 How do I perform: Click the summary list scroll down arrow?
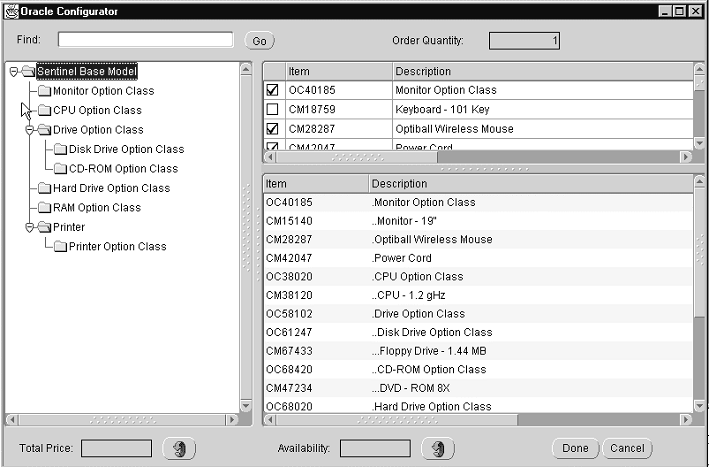699,406
